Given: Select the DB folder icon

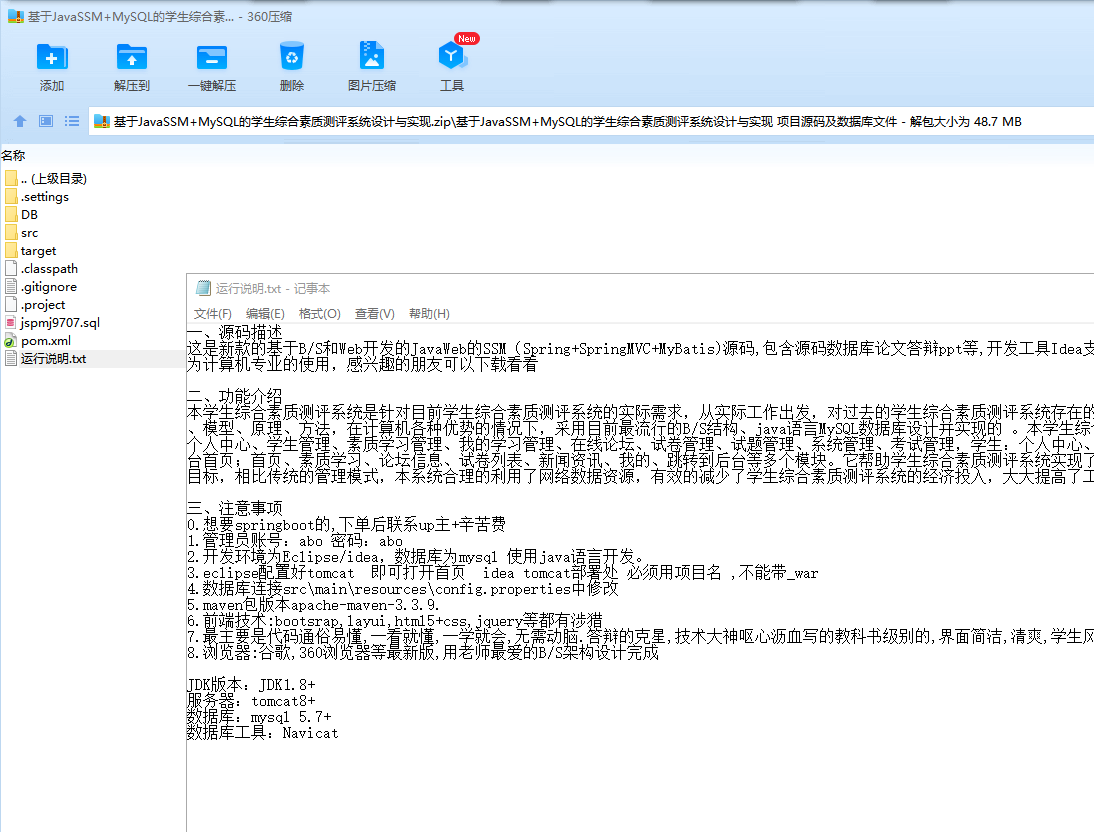Looking at the screenshot, I should (x=10, y=215).
